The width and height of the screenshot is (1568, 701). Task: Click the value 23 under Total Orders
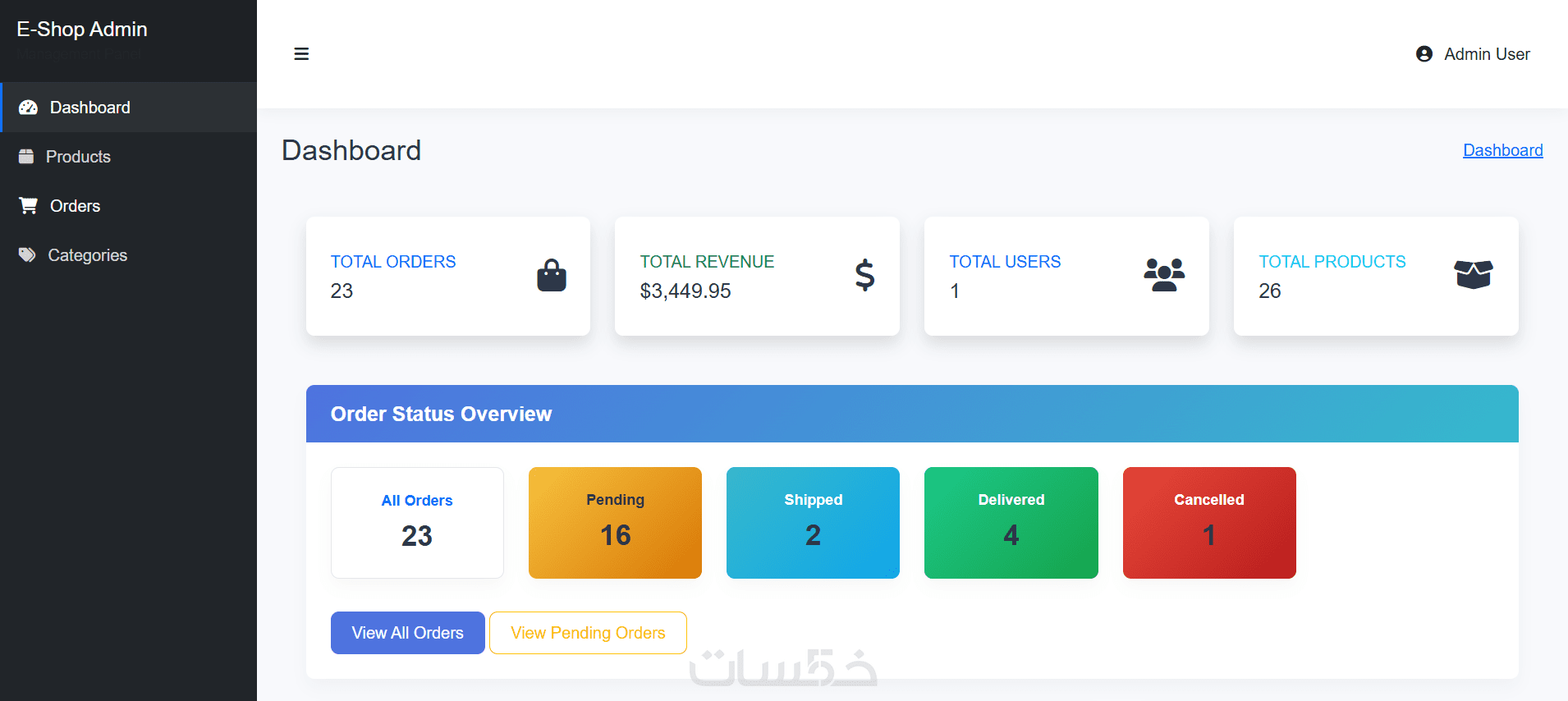[342, 291]
